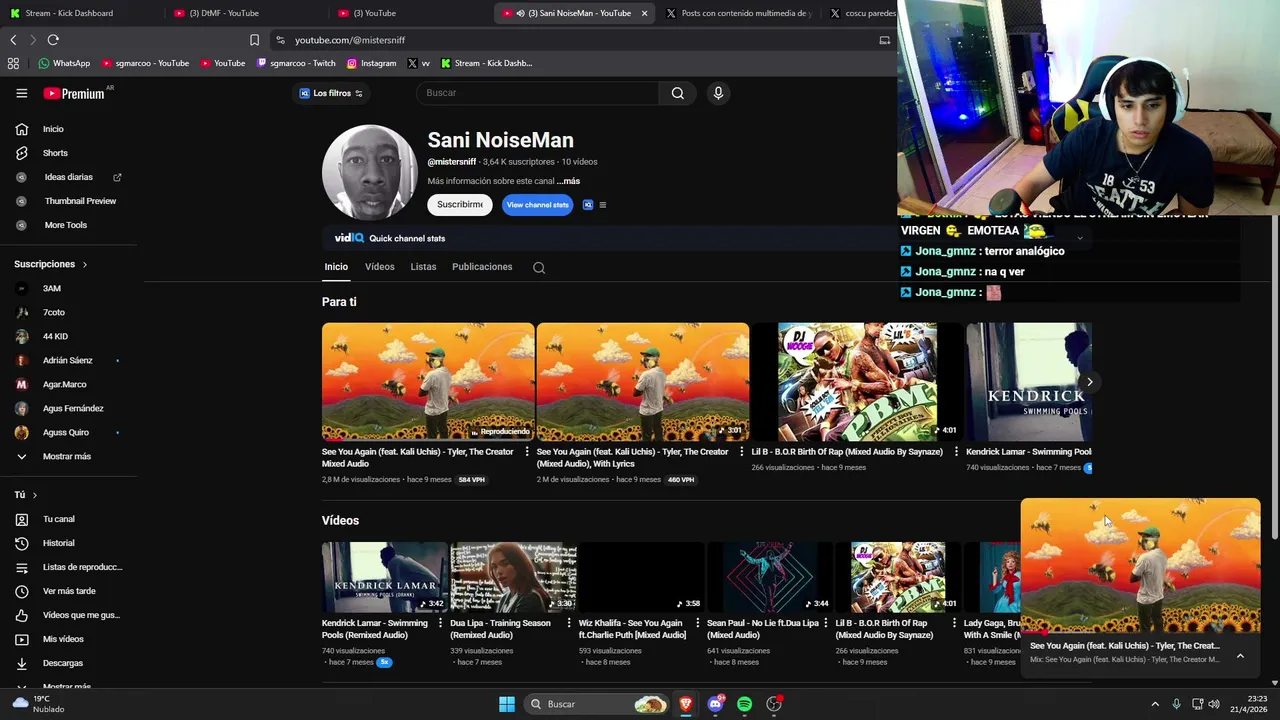Open Los filtros vidIQ toggle
The image size is (1280, 720).
(332, 93)
